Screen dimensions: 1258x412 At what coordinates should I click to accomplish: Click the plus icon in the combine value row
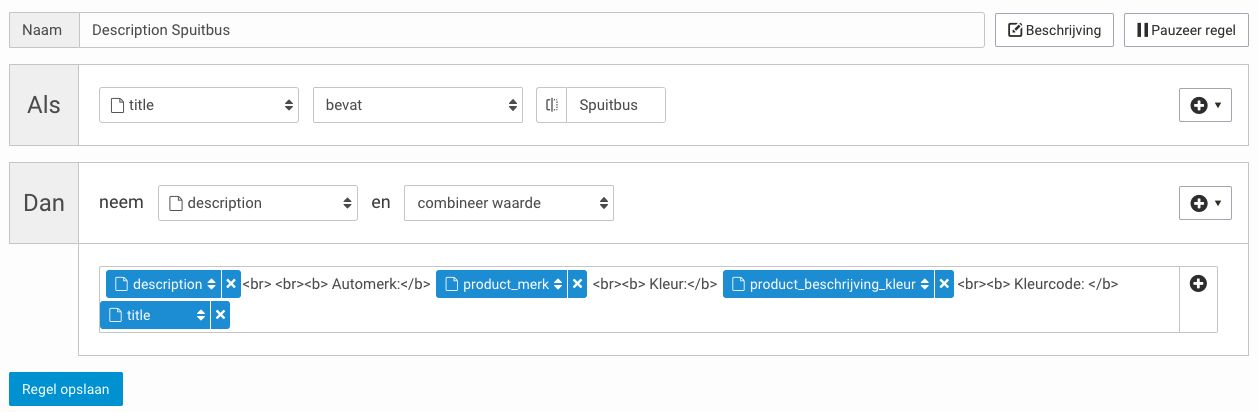click(1198, 284)
